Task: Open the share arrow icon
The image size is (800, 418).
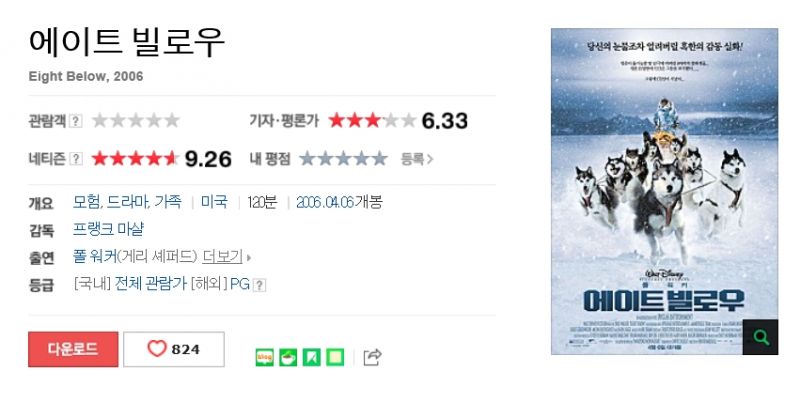Action: click(x=372, y=357)
